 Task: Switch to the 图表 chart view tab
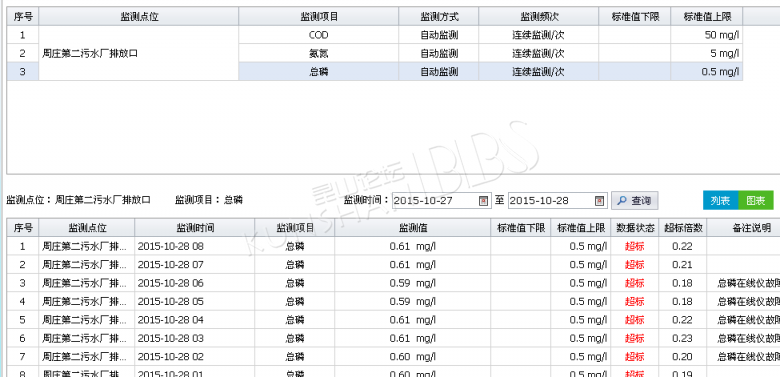click(x=756, y=200)
